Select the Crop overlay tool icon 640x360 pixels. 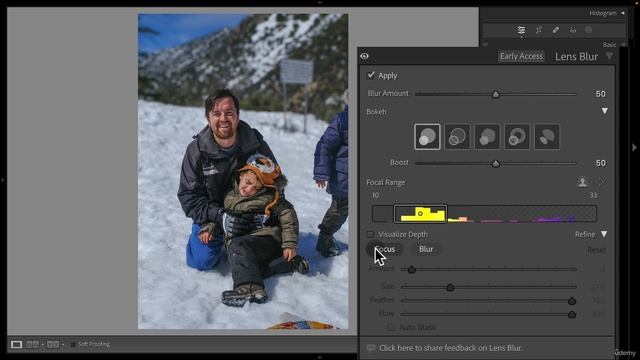[x=539, y=30]
